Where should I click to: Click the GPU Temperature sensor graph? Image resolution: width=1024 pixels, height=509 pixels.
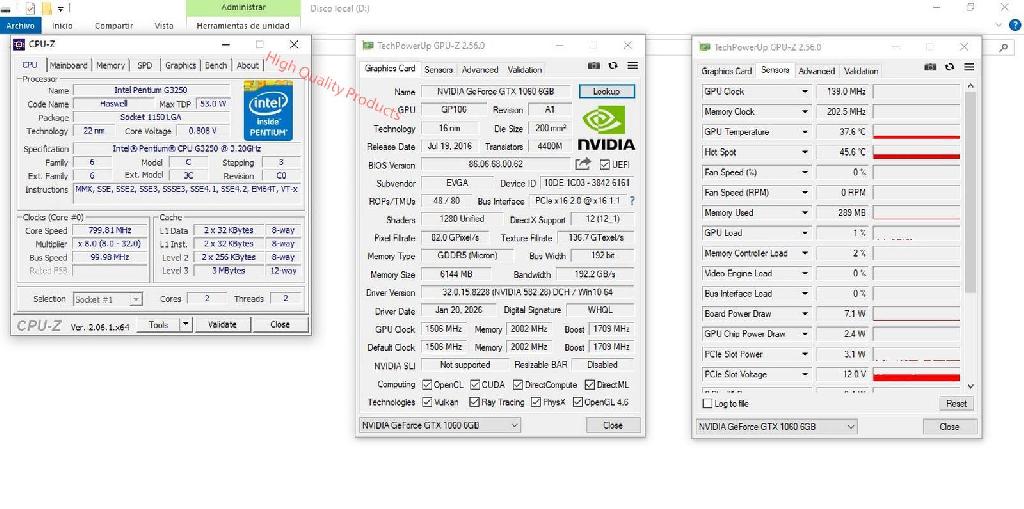coord(916,132)
